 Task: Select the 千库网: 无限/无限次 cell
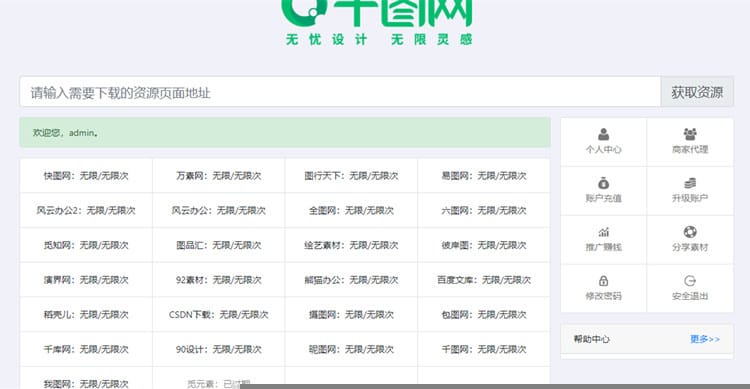point(86,349)
